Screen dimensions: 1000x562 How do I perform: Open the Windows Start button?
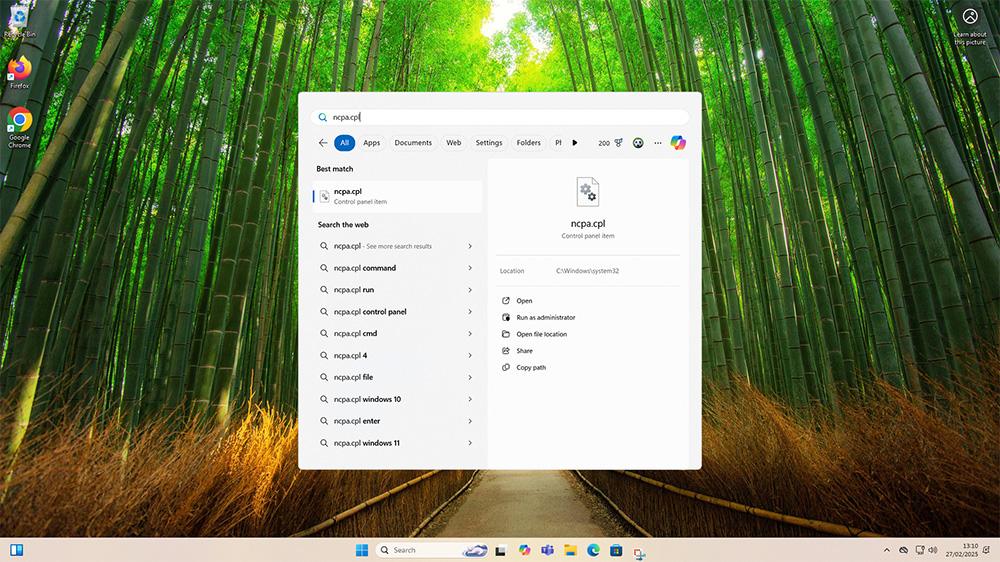(x=362, y=550)
